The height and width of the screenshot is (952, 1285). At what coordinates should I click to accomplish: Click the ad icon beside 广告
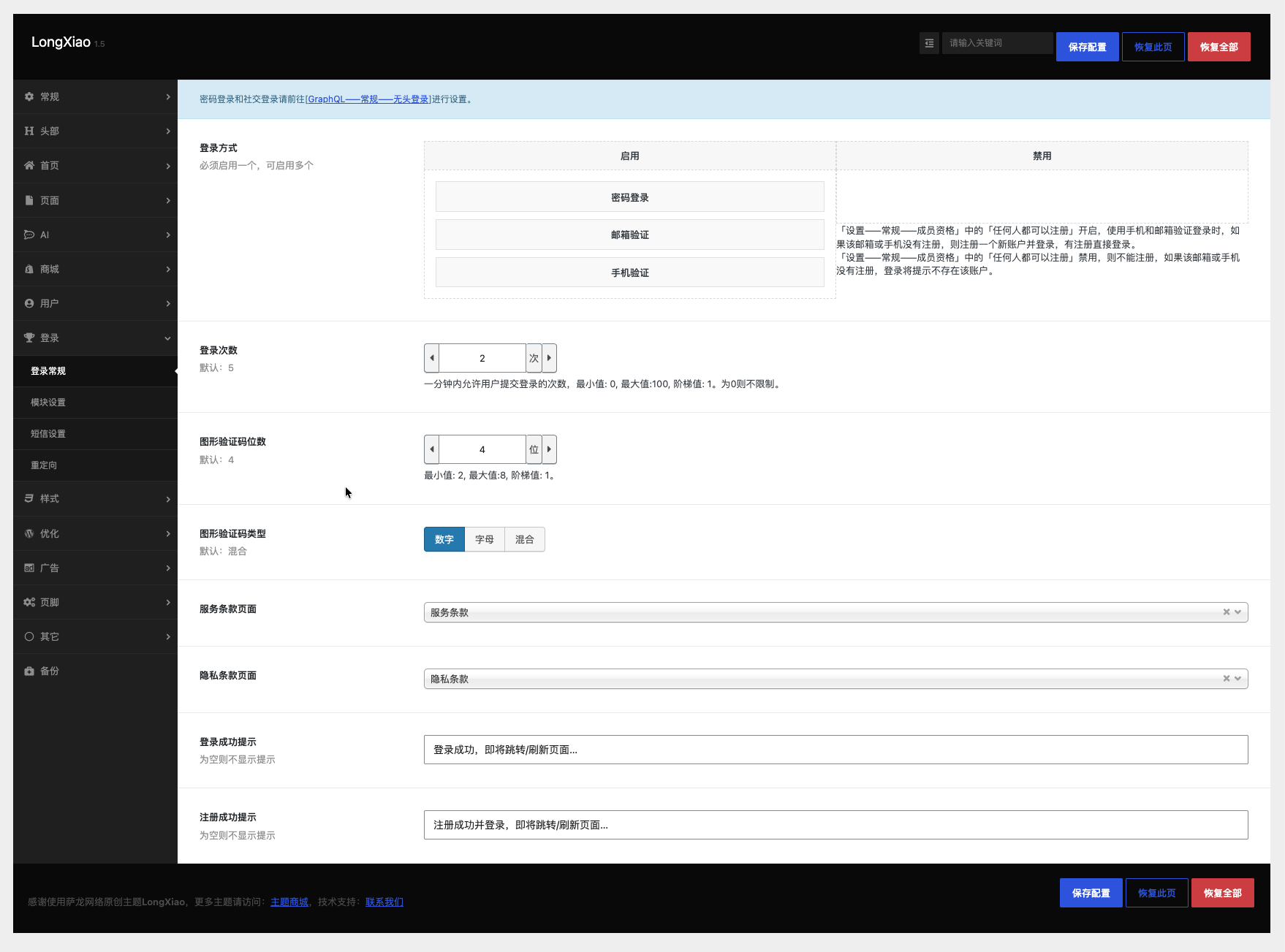pyautogui.click(x=29, y=568)
